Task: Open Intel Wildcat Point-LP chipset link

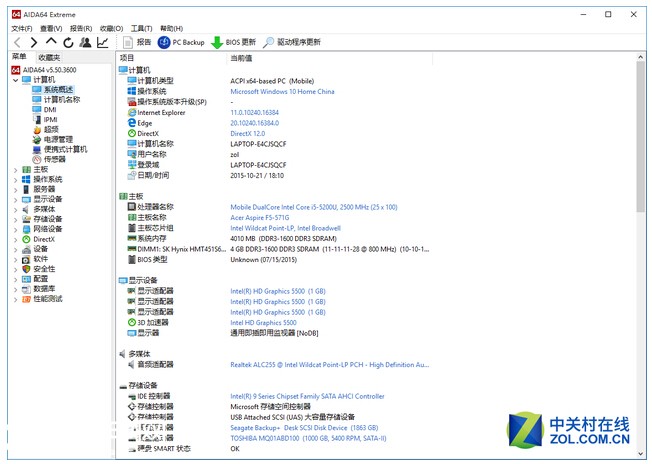Action: coord(285,228)
